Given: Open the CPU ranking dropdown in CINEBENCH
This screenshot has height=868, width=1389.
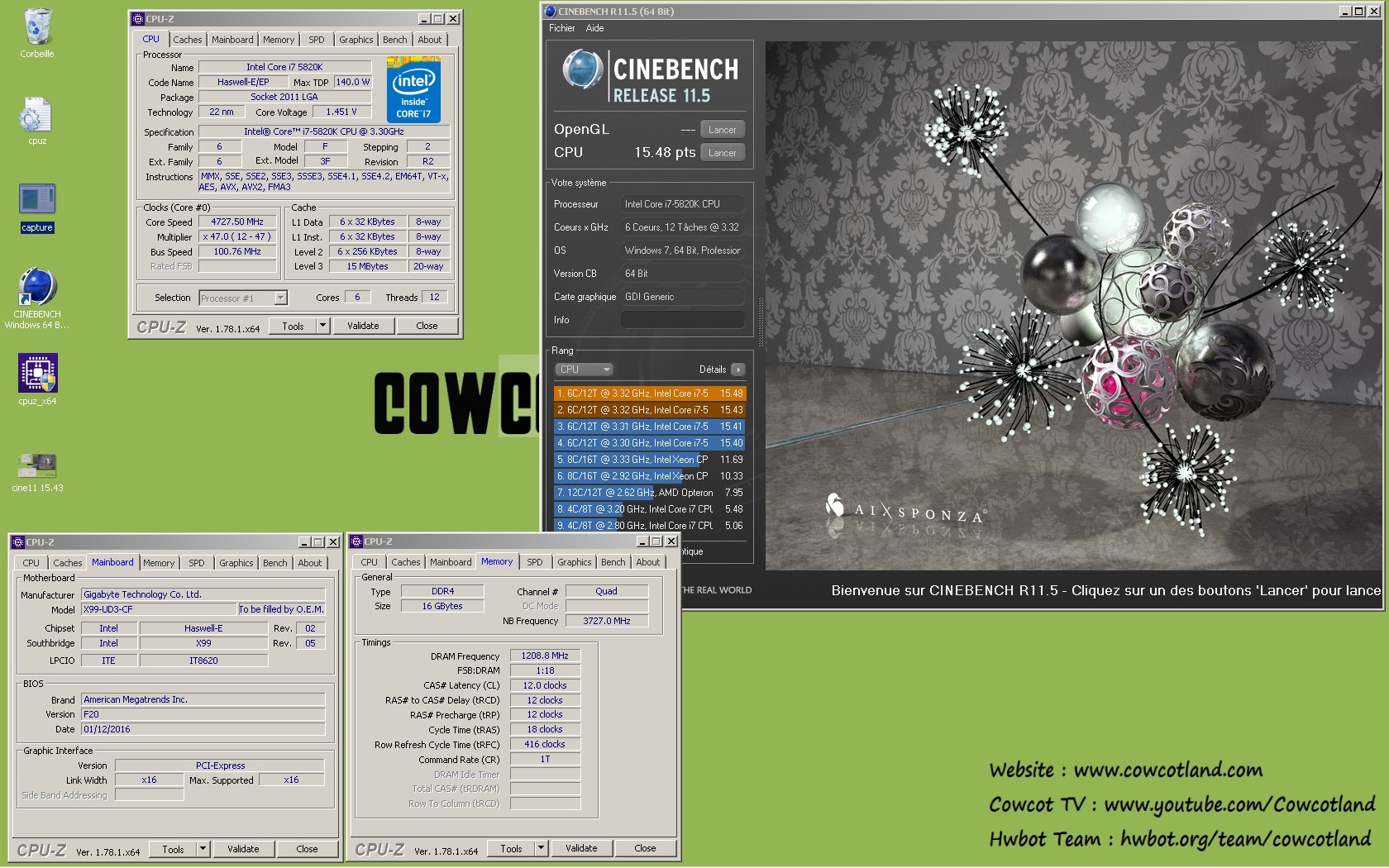Looking at the screenshot, I should pos(584,370).
